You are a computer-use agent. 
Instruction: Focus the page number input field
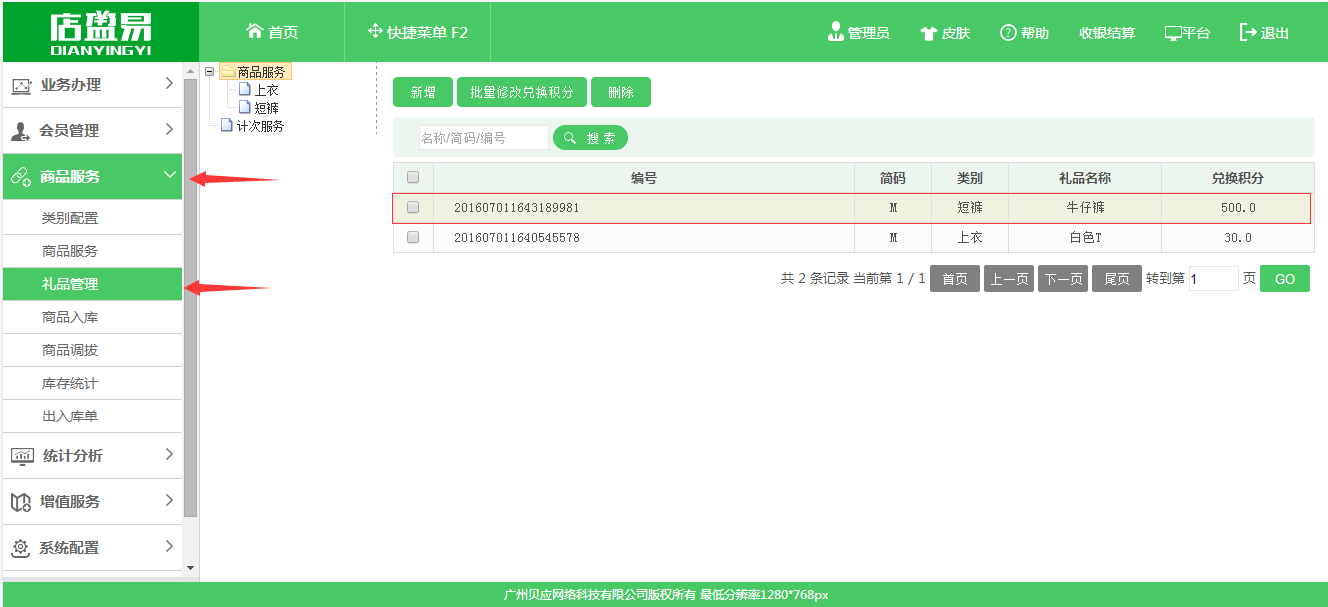(x=1214, y=279)
